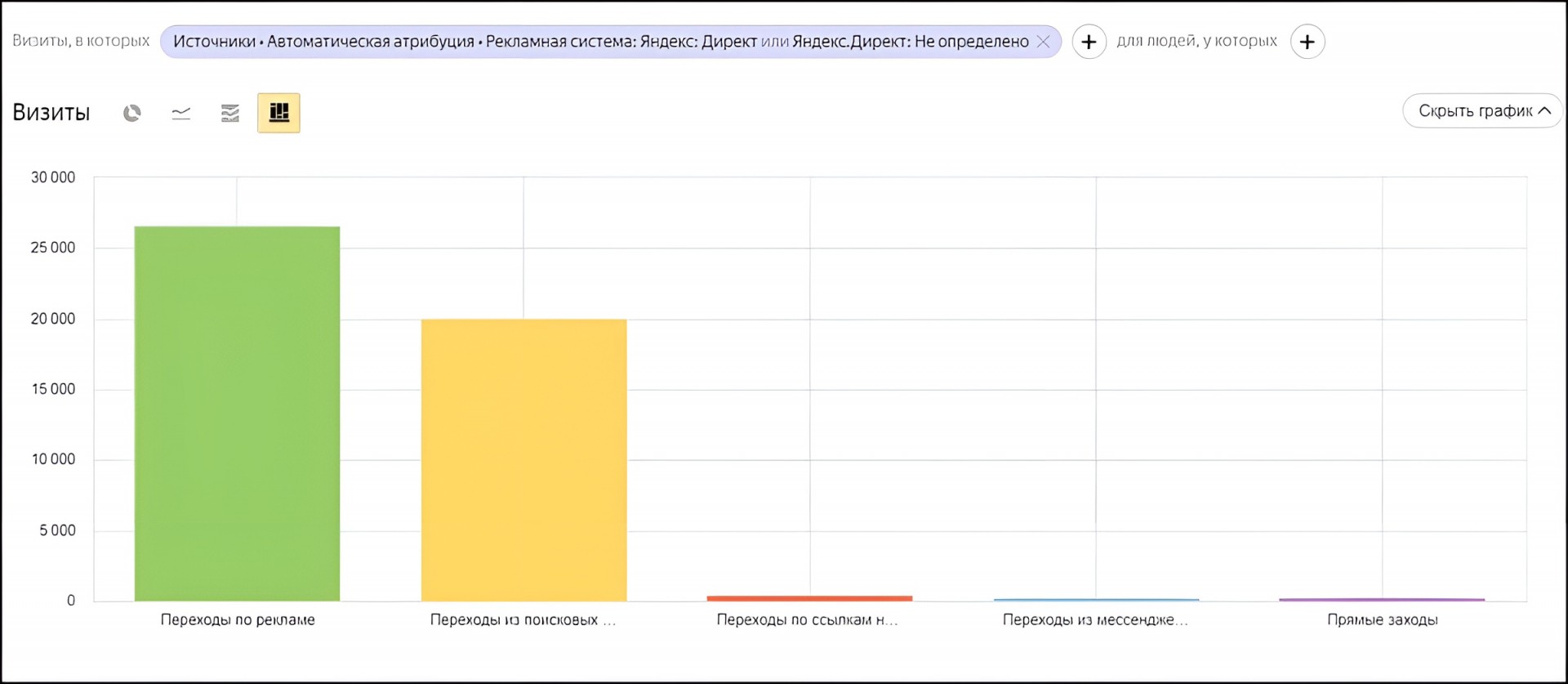The width and height of the screenshot is (1568, 684).
Task: Select the line chart view icon
Action: tap(181, 113)
